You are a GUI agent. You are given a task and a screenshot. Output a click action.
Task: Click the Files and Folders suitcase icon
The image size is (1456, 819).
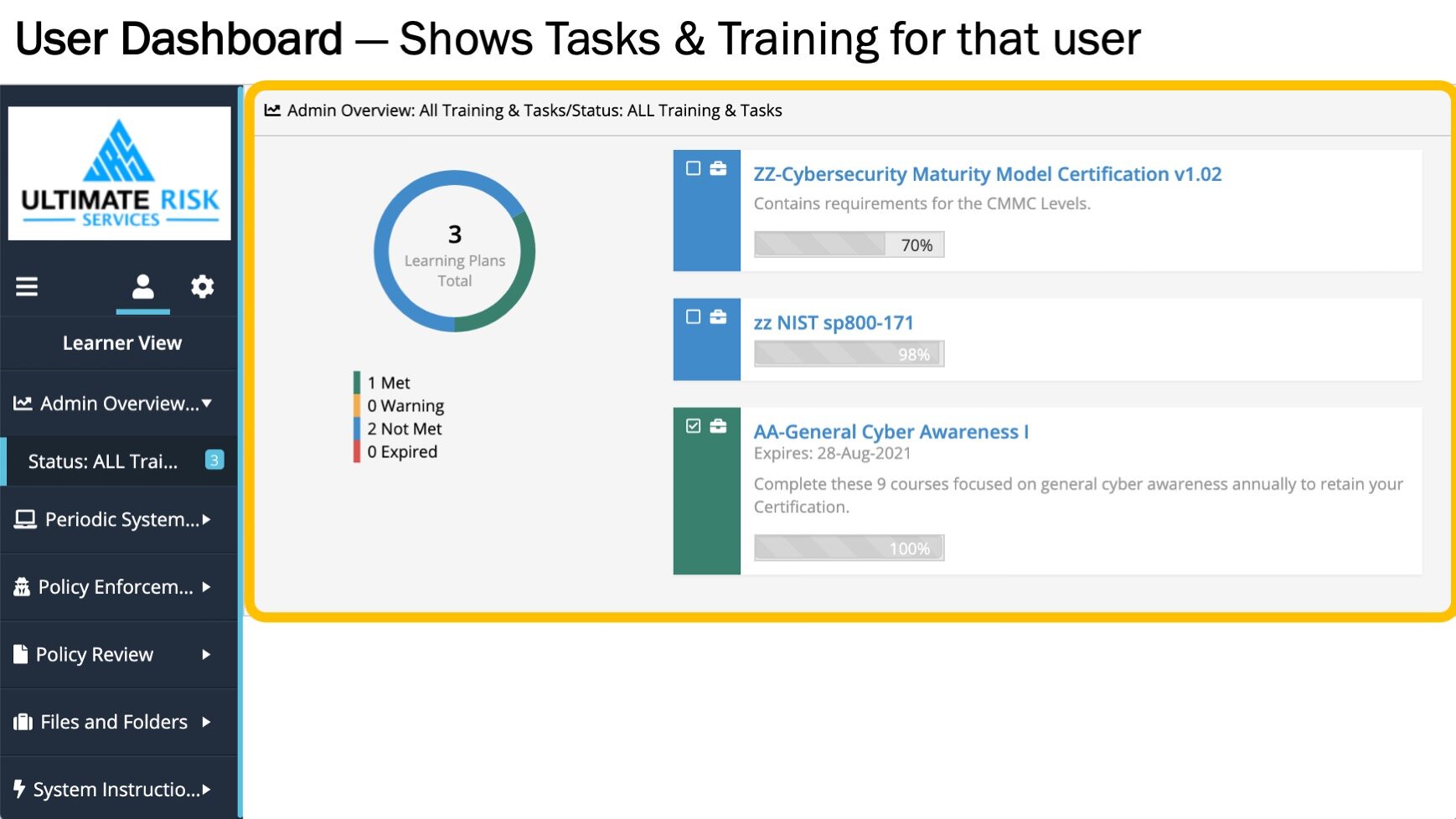(23, 722)
